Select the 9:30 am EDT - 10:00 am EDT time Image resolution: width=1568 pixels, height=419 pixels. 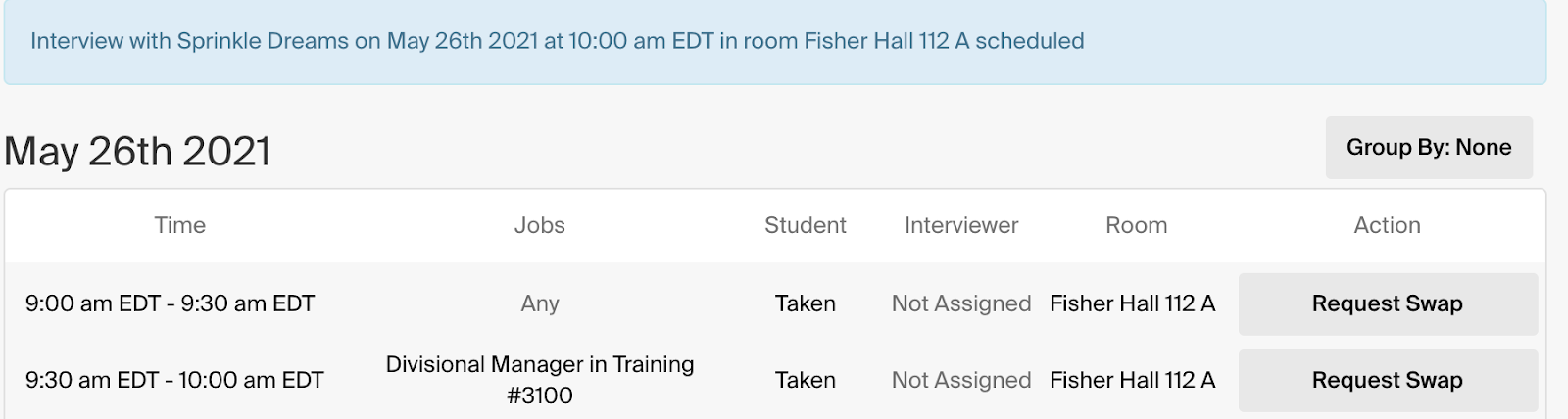pyautogui.click(x=174, y=380)
